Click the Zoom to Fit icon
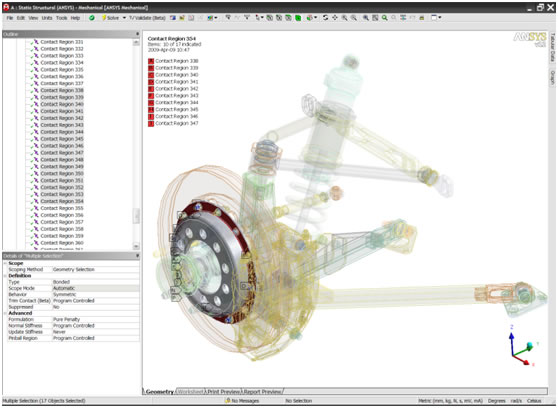558x408 pixels. [375, 17]
